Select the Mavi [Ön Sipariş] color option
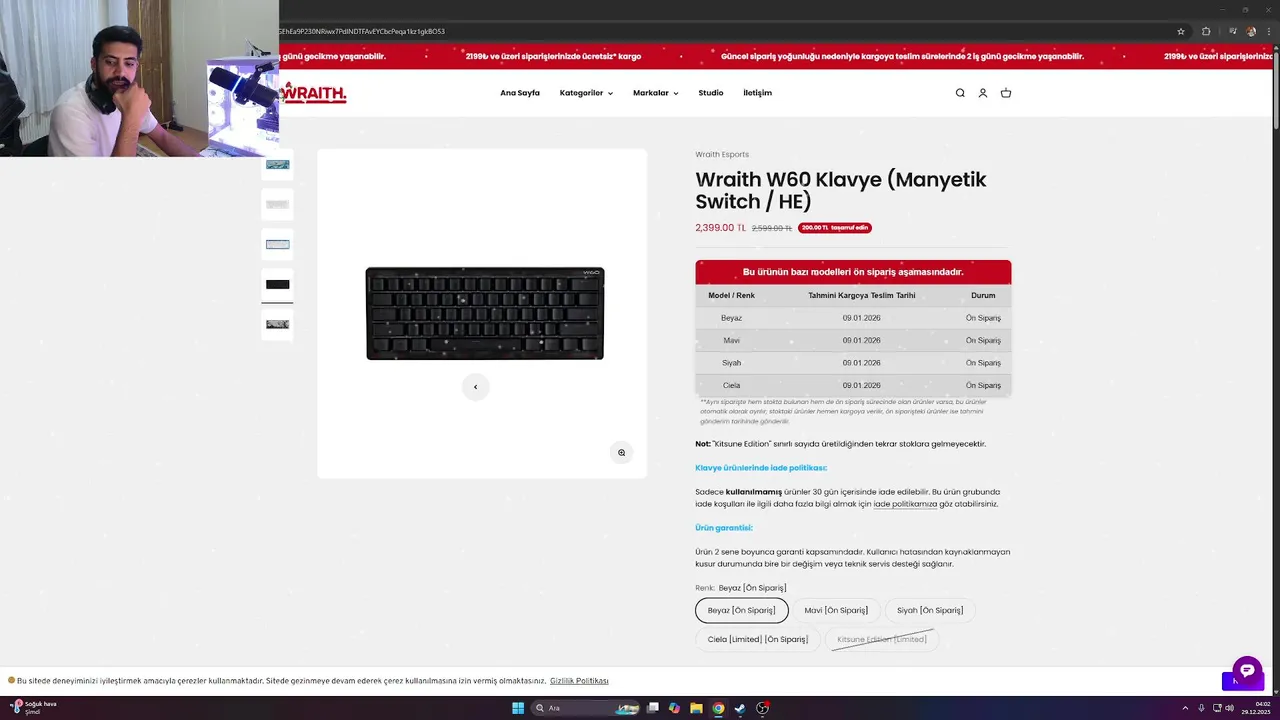1280x720 pixels. [x=836, y=610]
